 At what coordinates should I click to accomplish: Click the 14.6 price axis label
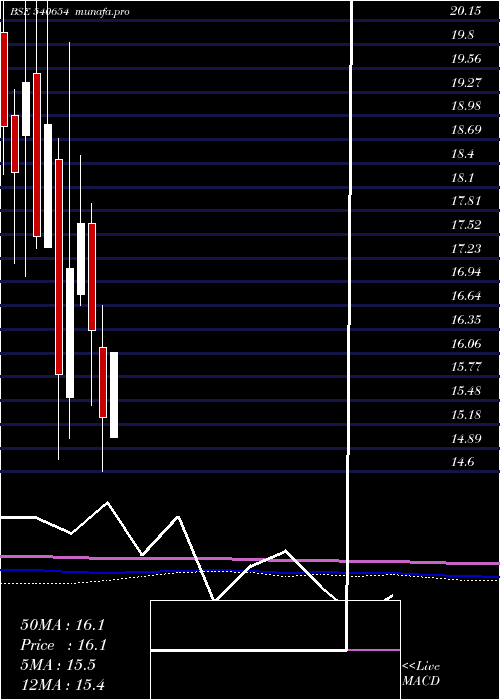(462, 462)
